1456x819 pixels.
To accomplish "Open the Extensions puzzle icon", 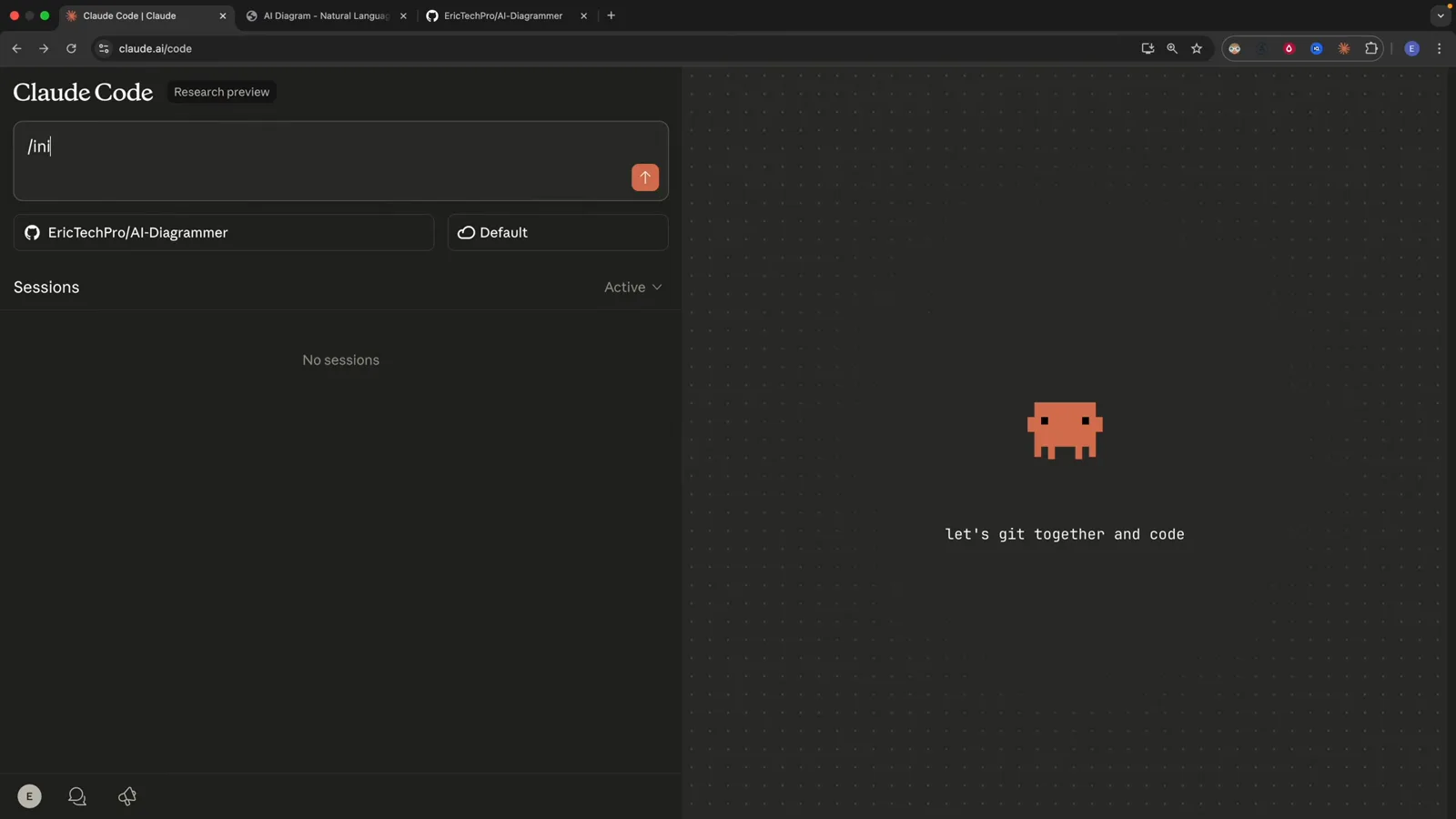I will tap(1371, 48).
